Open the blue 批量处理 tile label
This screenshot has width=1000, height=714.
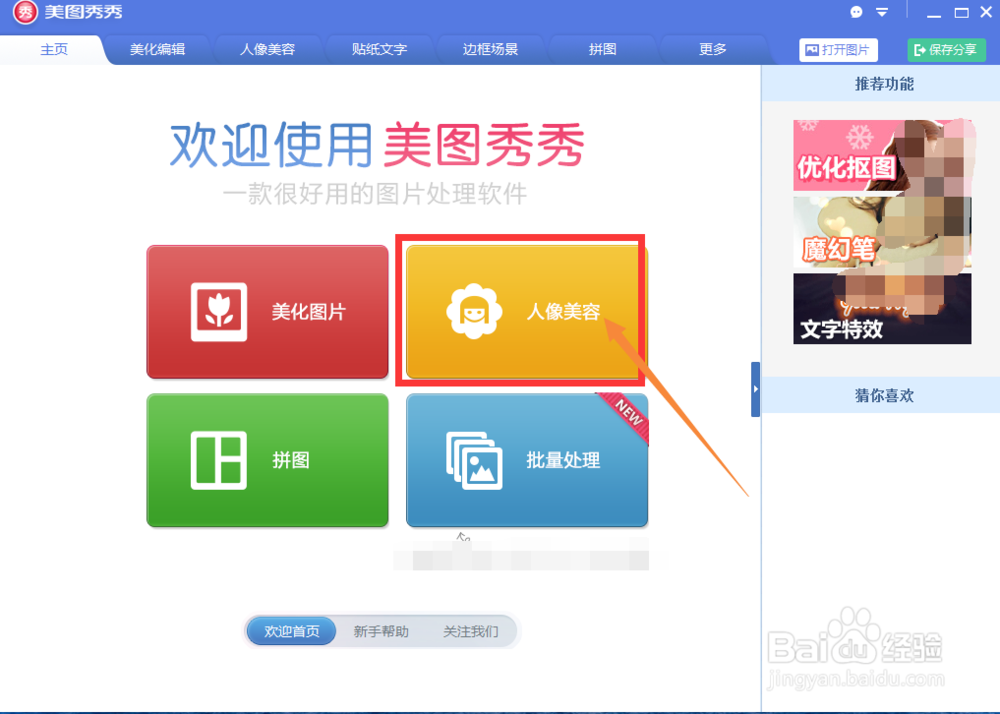(x=563, y=460)
